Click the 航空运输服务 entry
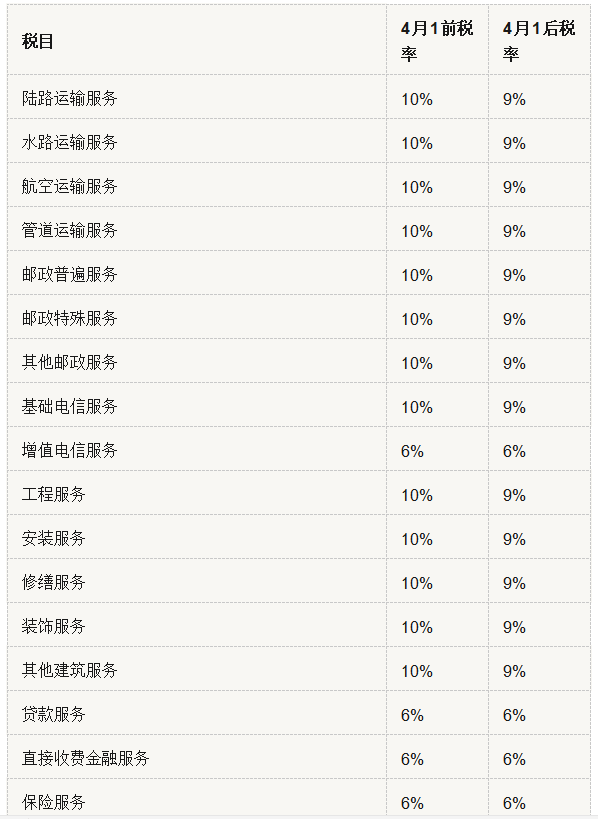 coord(69,186)
